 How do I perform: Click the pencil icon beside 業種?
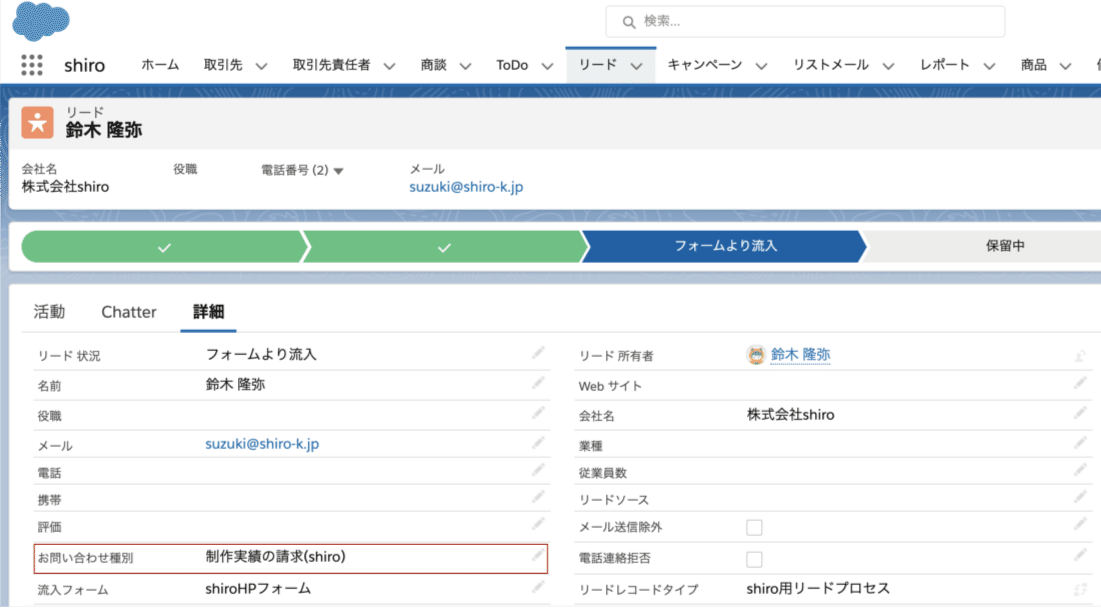click(1080, 443)
